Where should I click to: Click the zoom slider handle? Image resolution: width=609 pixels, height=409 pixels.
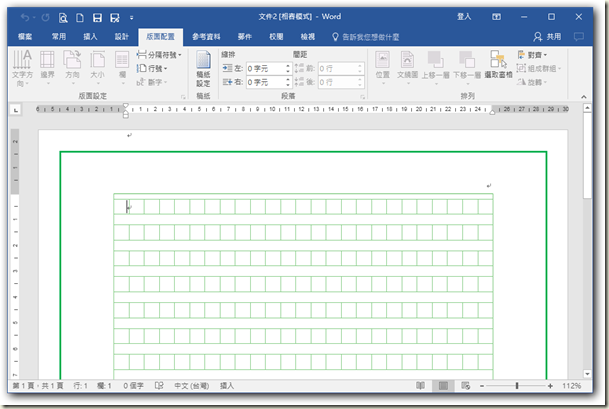coord(517,386)
